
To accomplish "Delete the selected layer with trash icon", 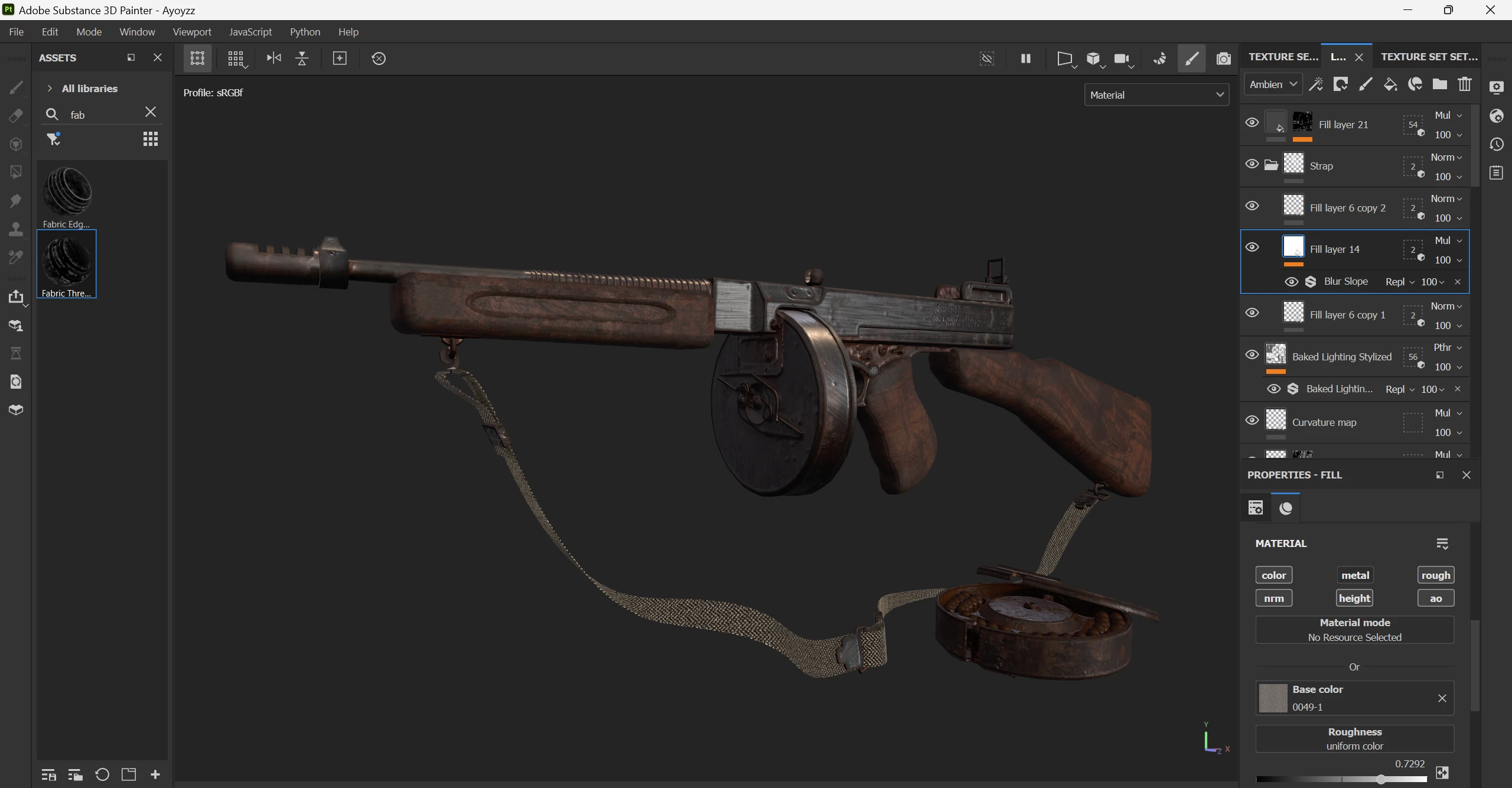I will coord(1465,84).
